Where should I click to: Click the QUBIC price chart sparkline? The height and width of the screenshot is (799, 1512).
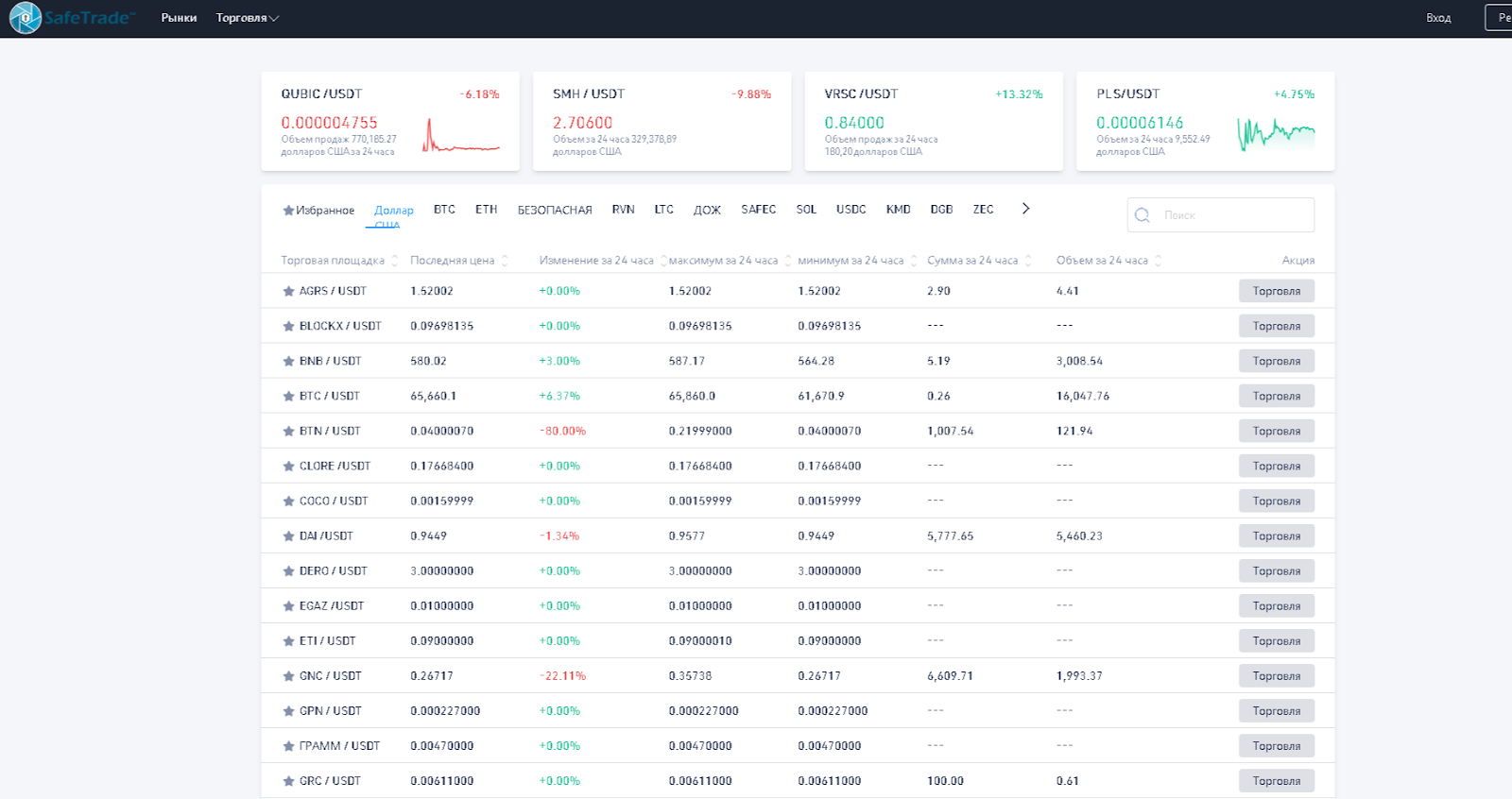pyautogui.click(x=461, y=135)
